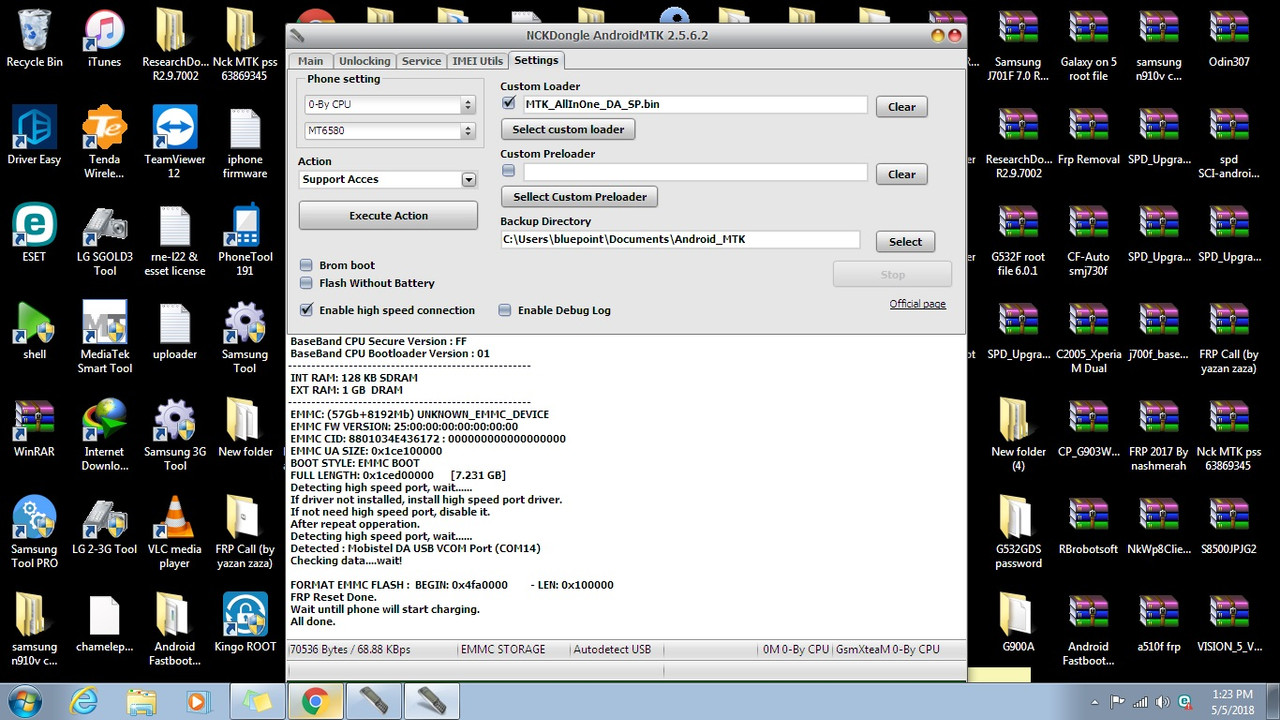Viewport: 1280px width, 720px height.
Task: Open the 0-By CPU dropdown
Action: (x=389, y=104)
